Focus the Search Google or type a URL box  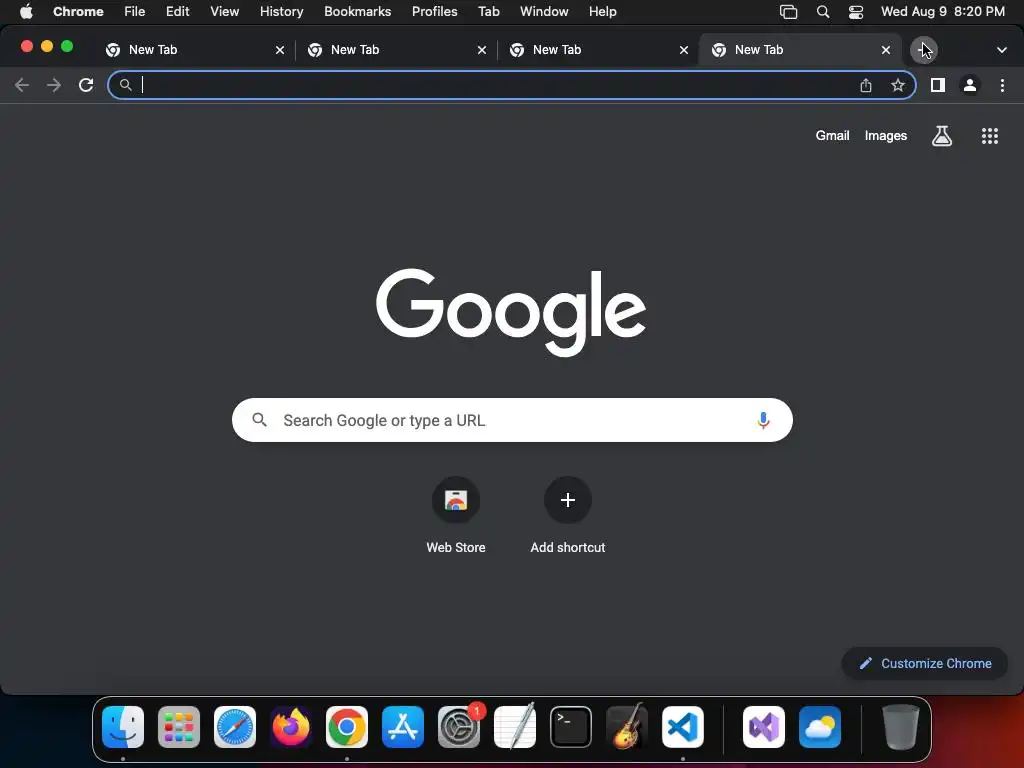click(512, 420)
